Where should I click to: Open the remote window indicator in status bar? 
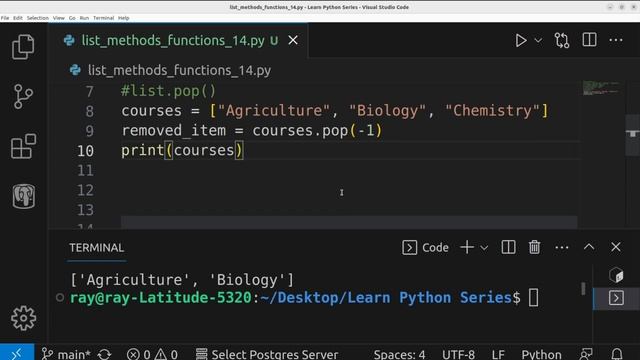coord(17,353)
